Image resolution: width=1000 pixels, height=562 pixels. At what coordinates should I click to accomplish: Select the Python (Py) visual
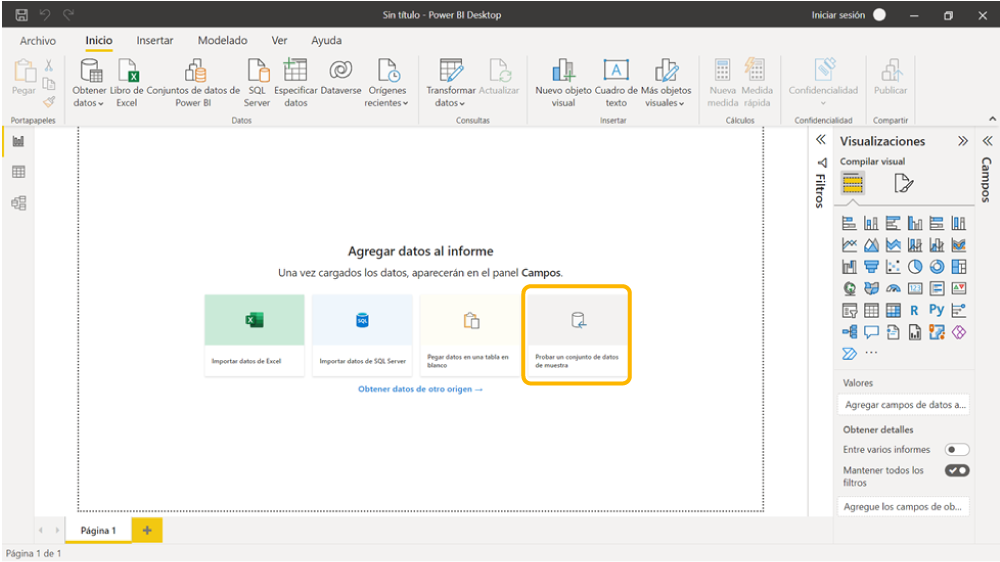click(x=936, y=310)
